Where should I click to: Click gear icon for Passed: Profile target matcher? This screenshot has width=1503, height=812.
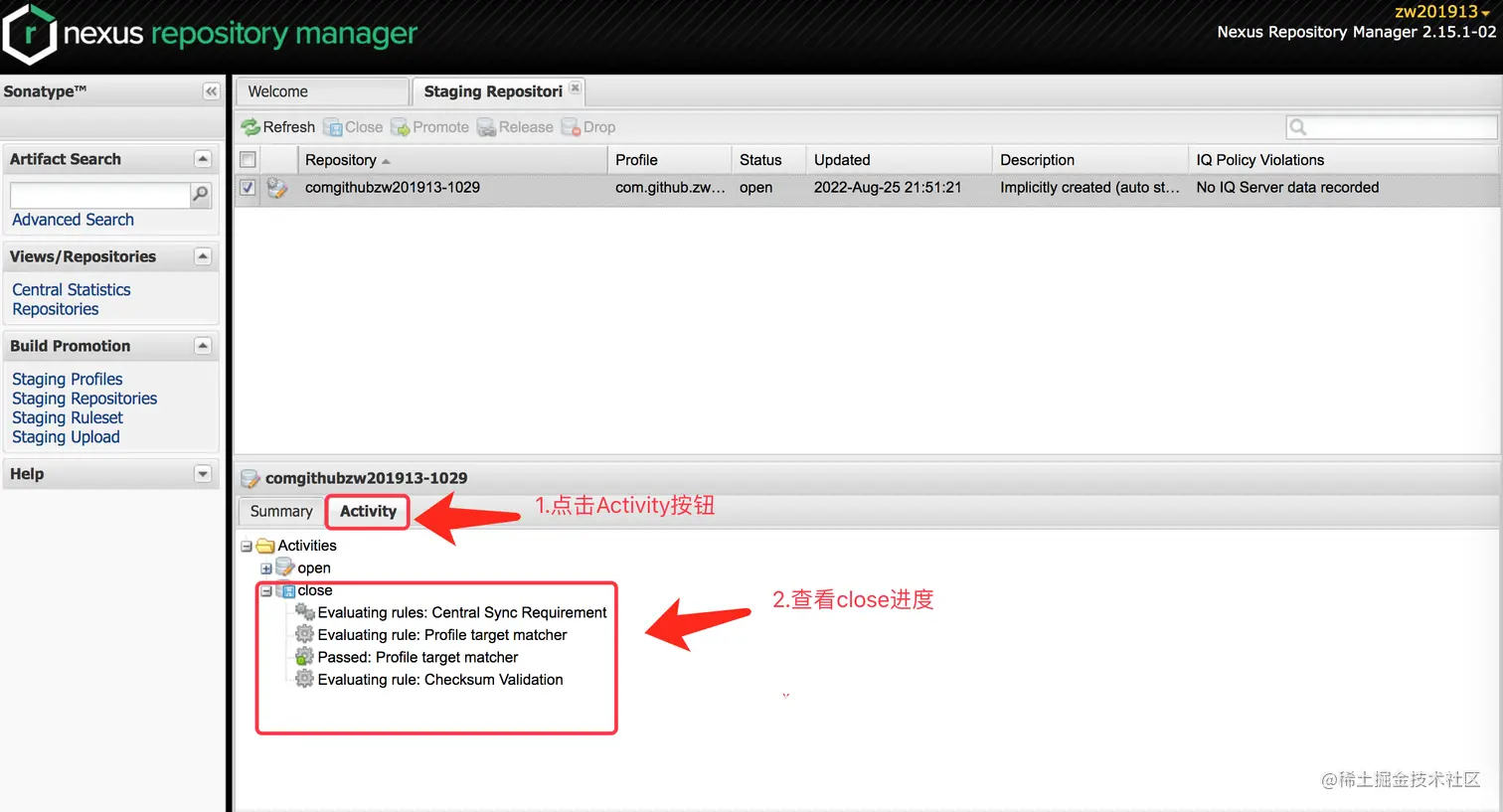(x=305, y=657)
